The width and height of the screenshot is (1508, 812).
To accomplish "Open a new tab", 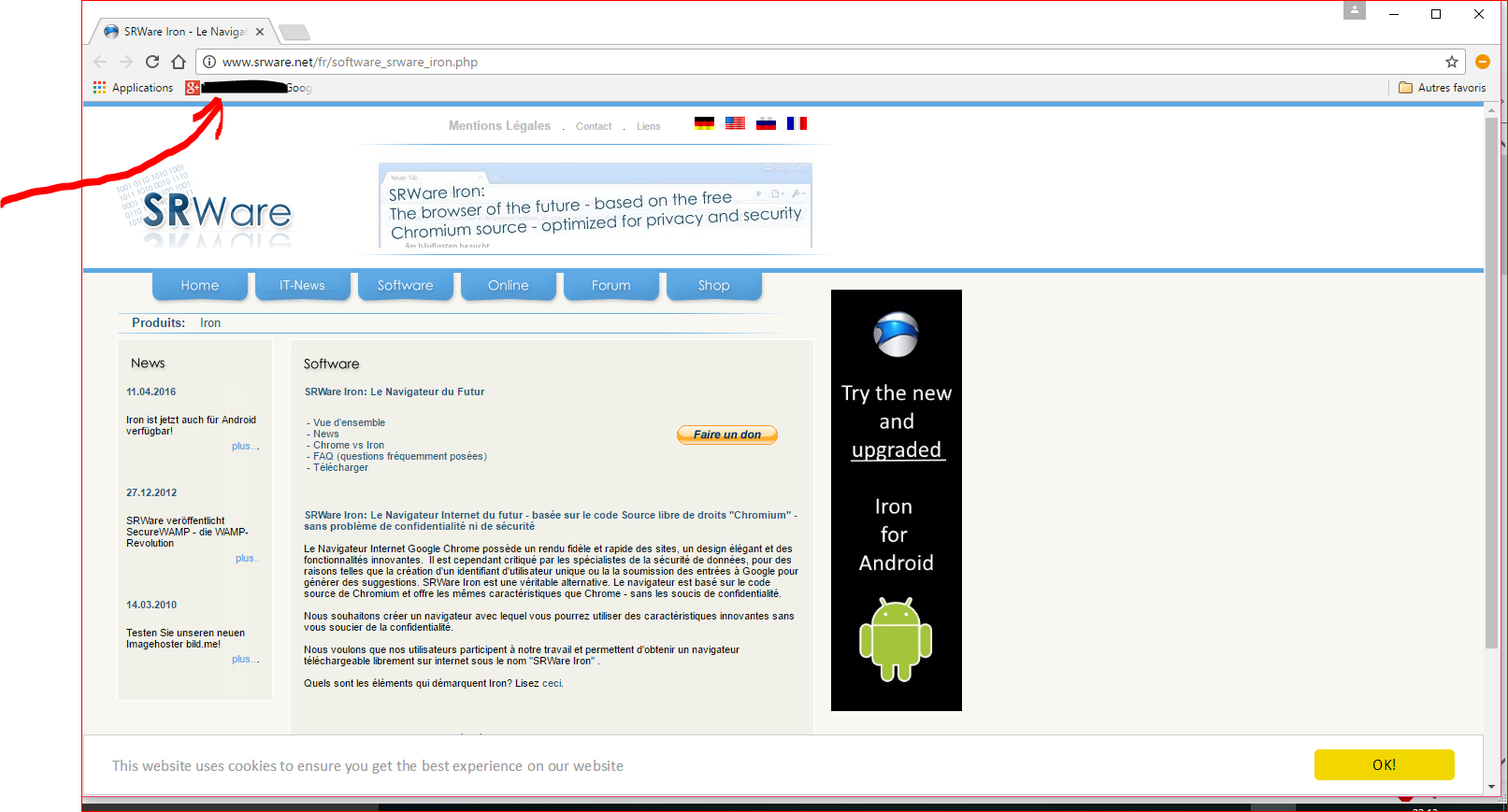I will tap(294, 33).
